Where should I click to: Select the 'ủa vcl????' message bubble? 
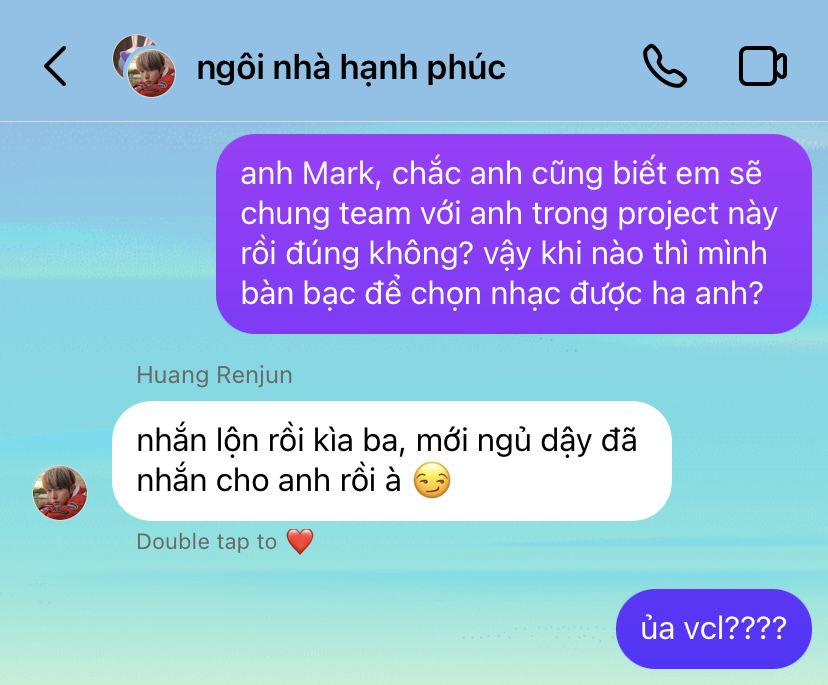coord(713,628)
